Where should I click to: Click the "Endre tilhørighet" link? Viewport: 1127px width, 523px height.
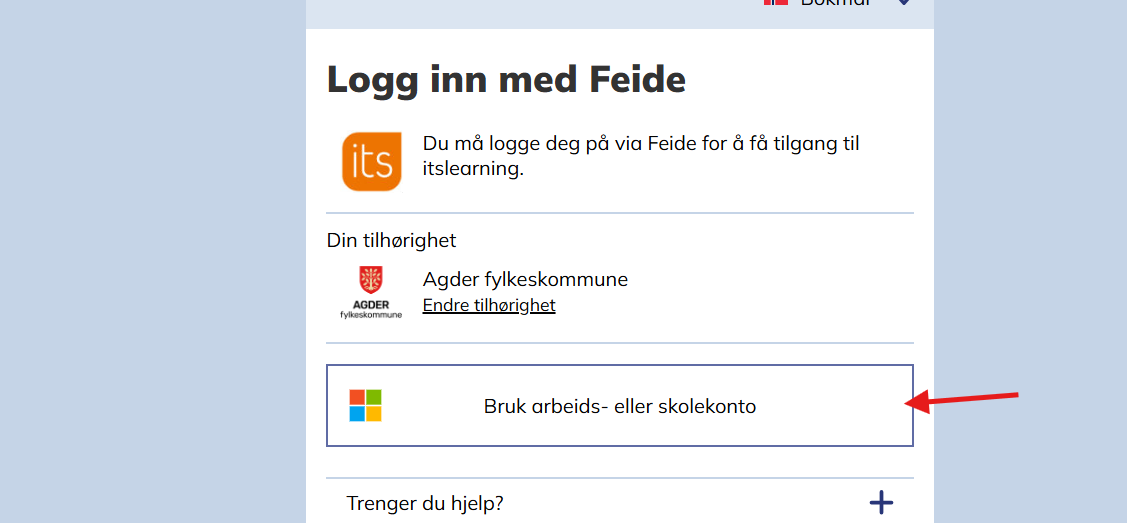tap(489, 305)
